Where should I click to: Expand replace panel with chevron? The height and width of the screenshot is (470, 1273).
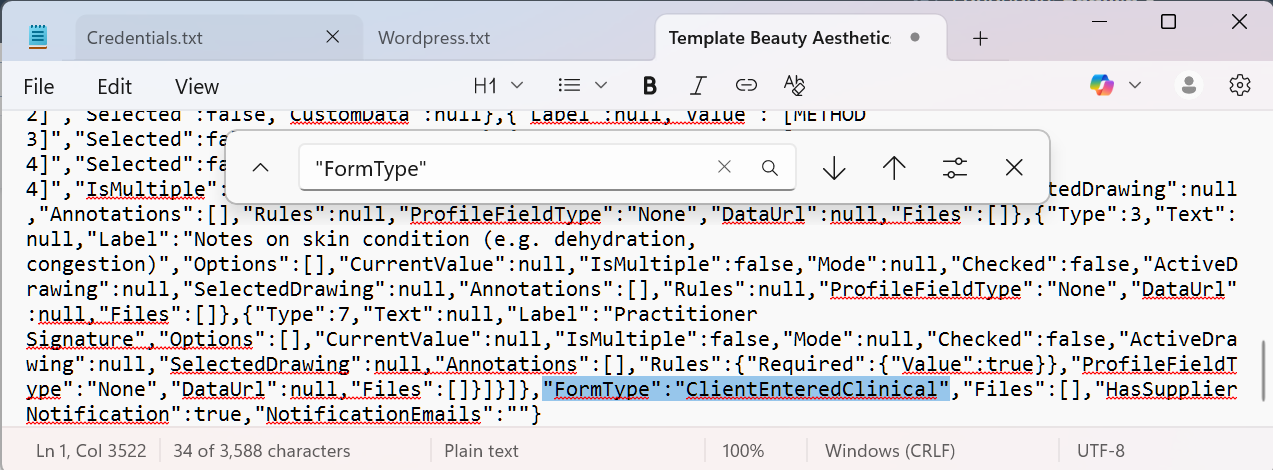(261, 167)
